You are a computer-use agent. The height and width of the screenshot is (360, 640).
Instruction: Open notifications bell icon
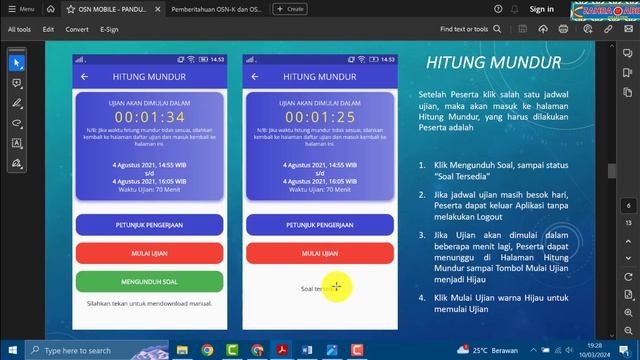click(515, 9)
